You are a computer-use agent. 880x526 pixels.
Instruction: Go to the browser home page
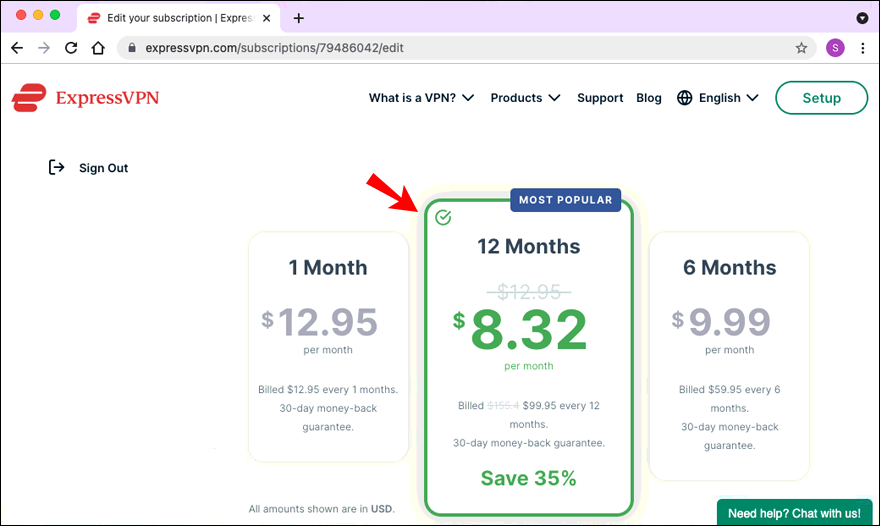tap(98, 48)
